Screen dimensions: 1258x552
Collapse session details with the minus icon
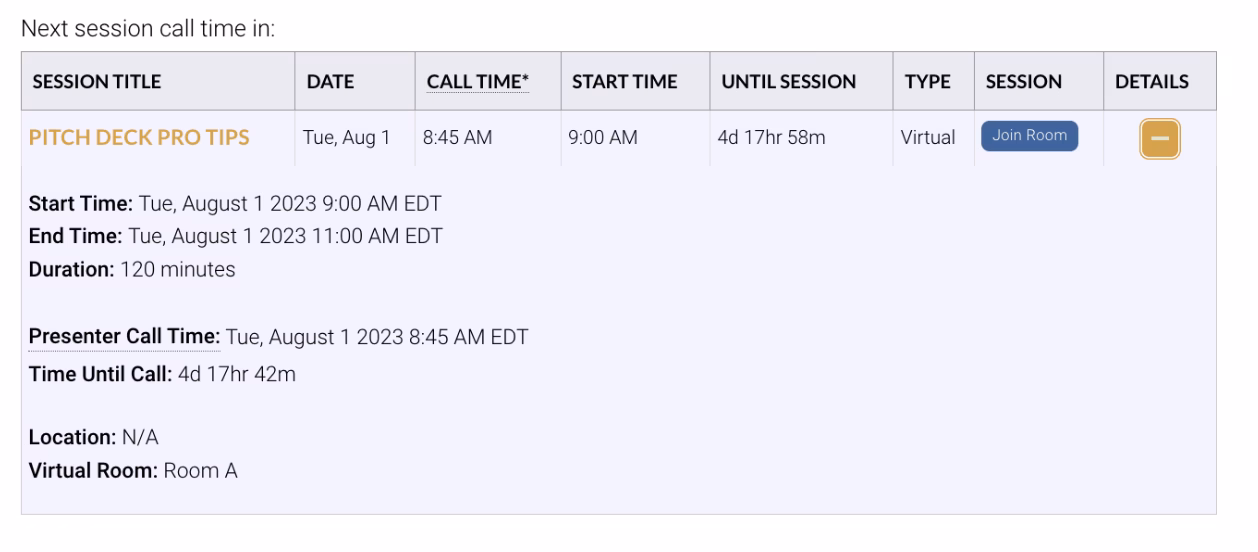1159,139
